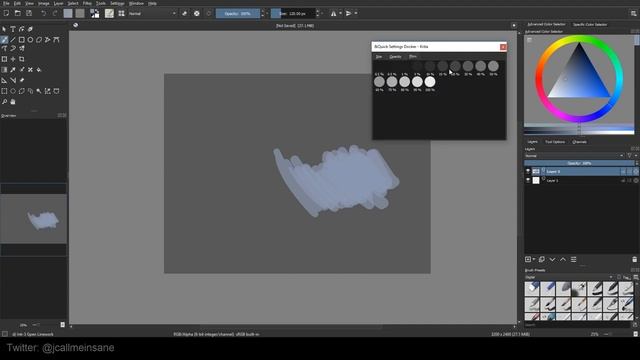Open the Edit menu
The image size is (640, 360).
tap(17, 3)
